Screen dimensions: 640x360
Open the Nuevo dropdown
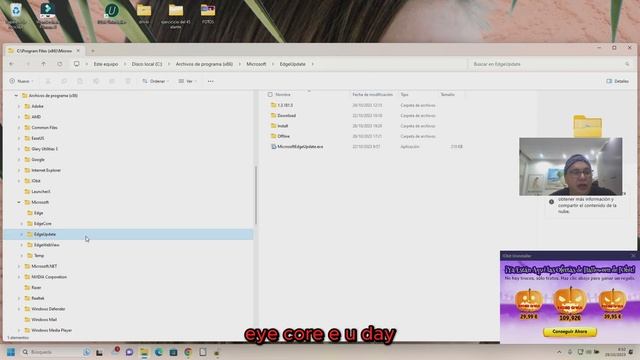(21, 81)
